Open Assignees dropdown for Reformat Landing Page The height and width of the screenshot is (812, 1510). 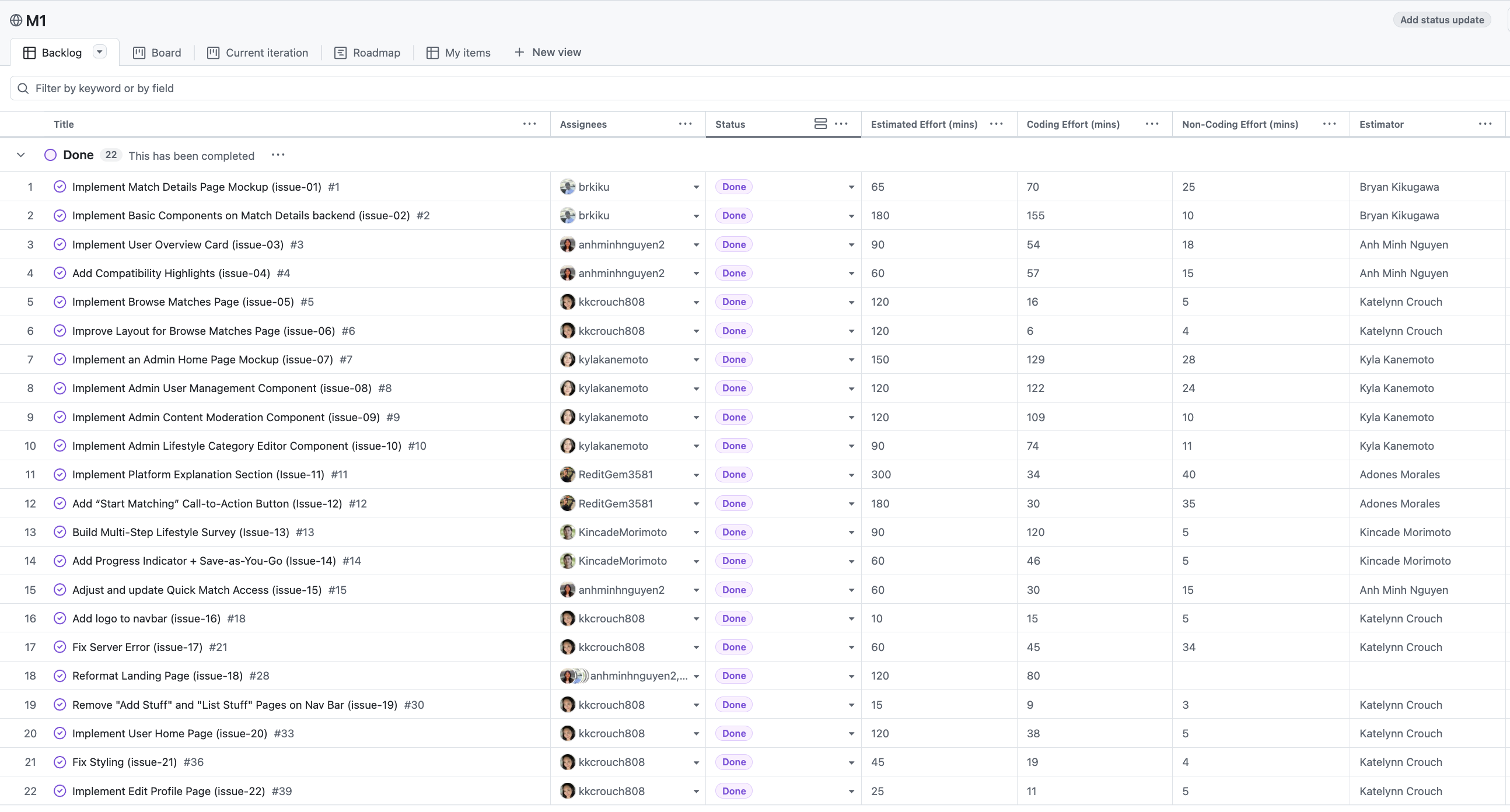(x=696, y=676)
